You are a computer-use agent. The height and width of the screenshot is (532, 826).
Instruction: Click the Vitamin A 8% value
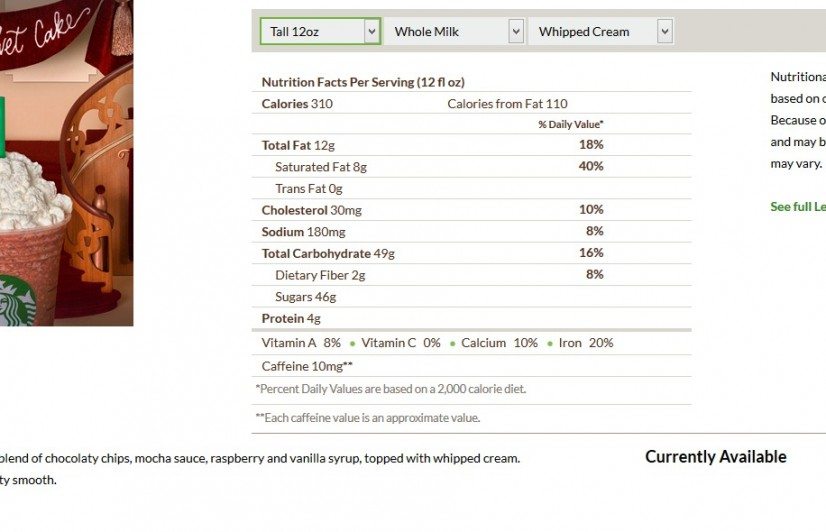tap(301, 343)
